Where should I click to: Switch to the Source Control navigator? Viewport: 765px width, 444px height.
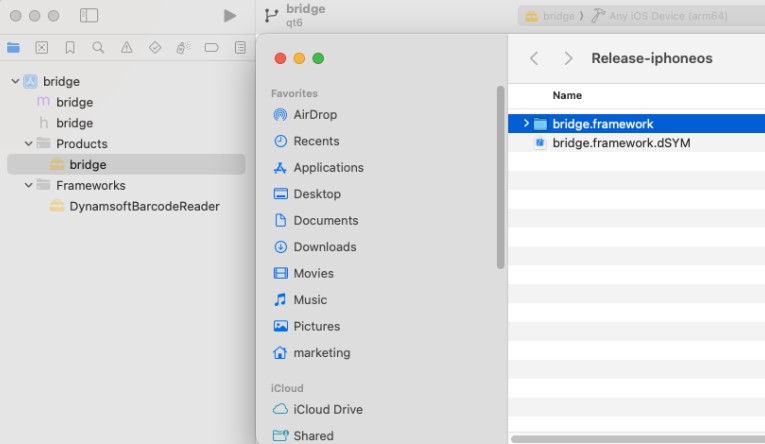tap(41, 47)
